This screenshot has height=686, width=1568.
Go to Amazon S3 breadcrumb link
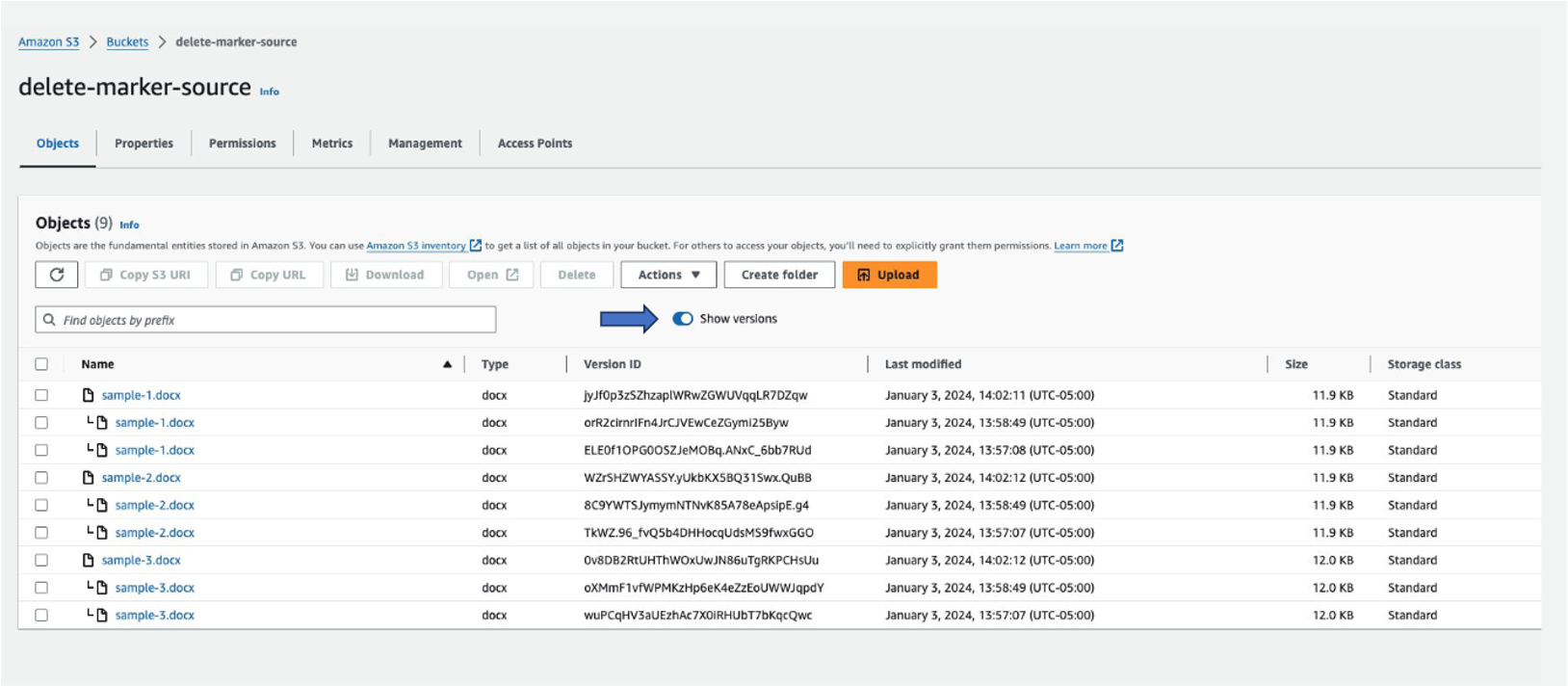pyautogui.click(x=48, y=41)
